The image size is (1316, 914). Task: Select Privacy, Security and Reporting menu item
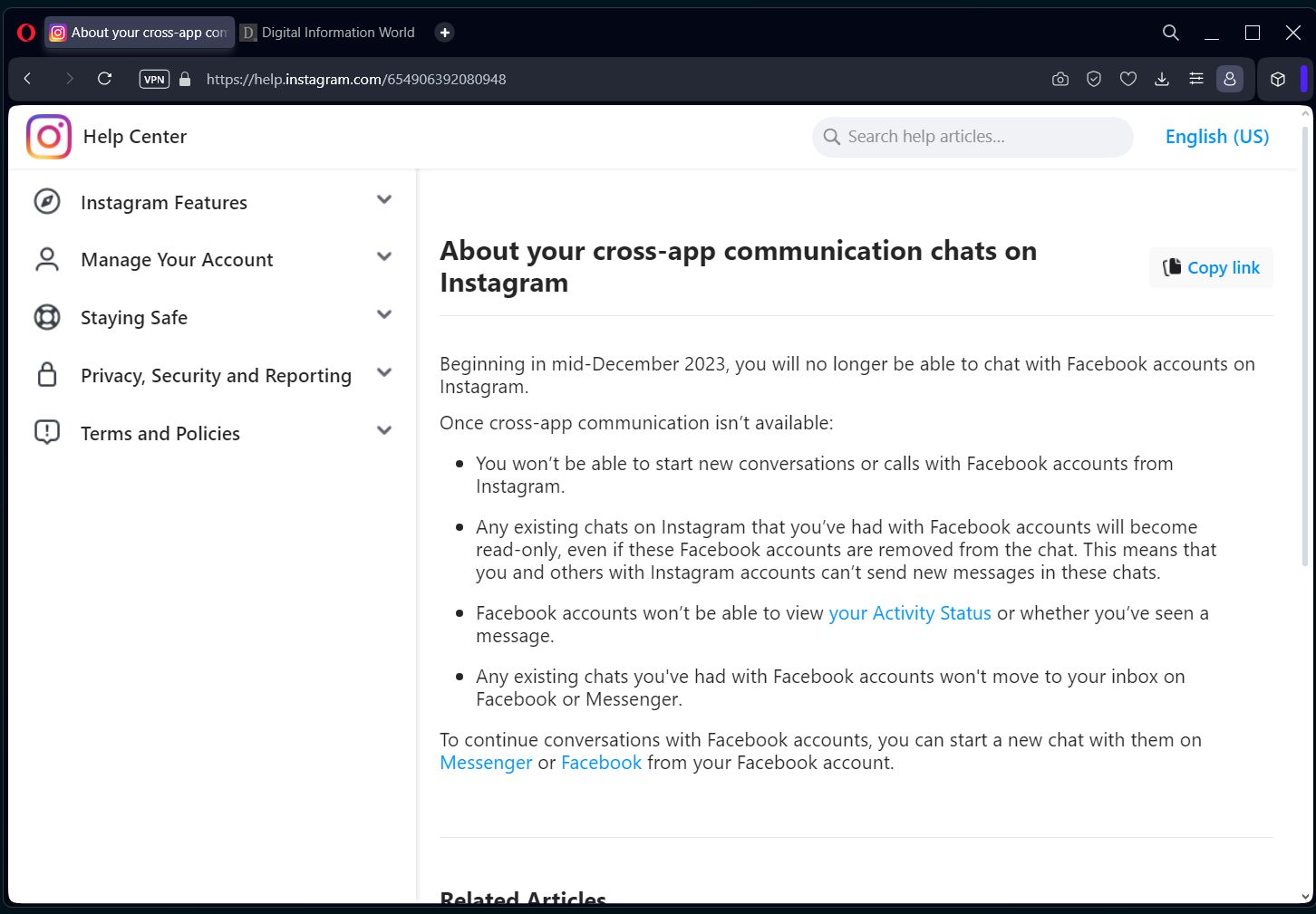coord(216,376)
